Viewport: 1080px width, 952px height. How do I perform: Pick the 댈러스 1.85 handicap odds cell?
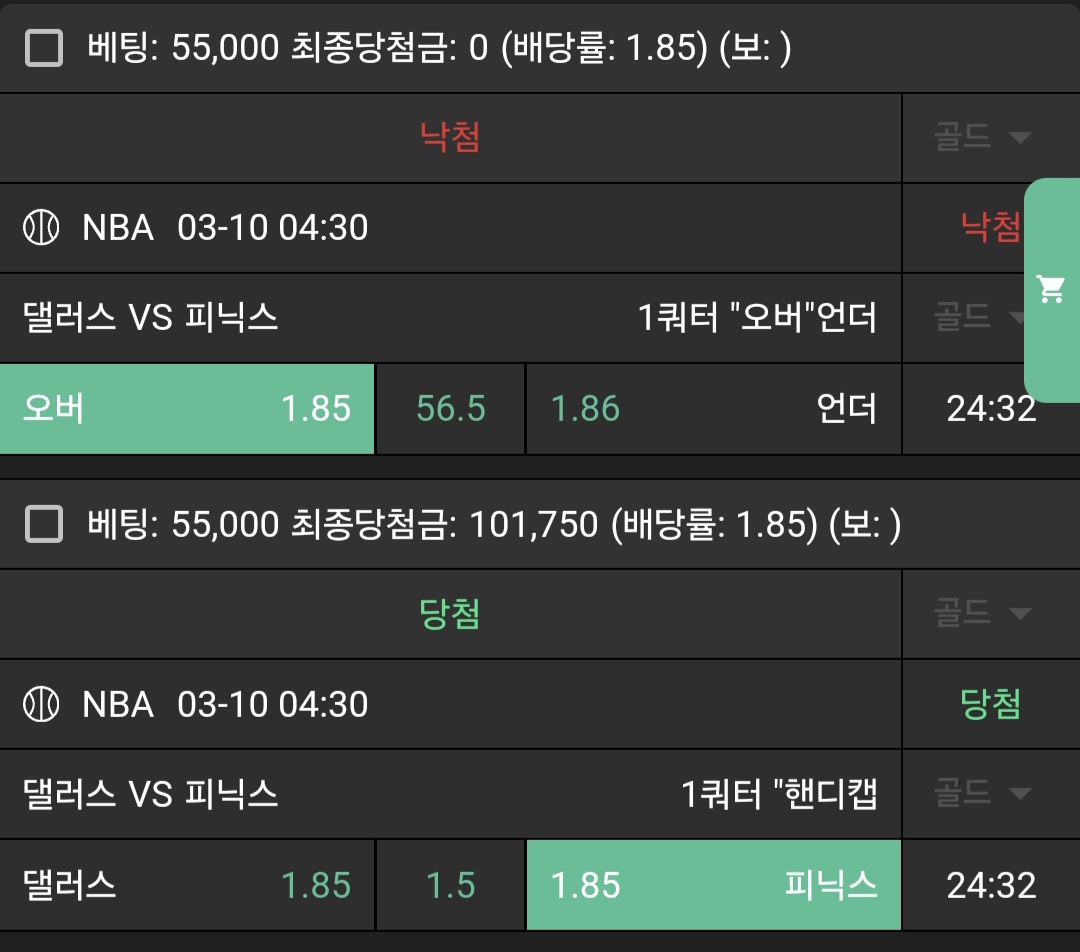[187, 885]
